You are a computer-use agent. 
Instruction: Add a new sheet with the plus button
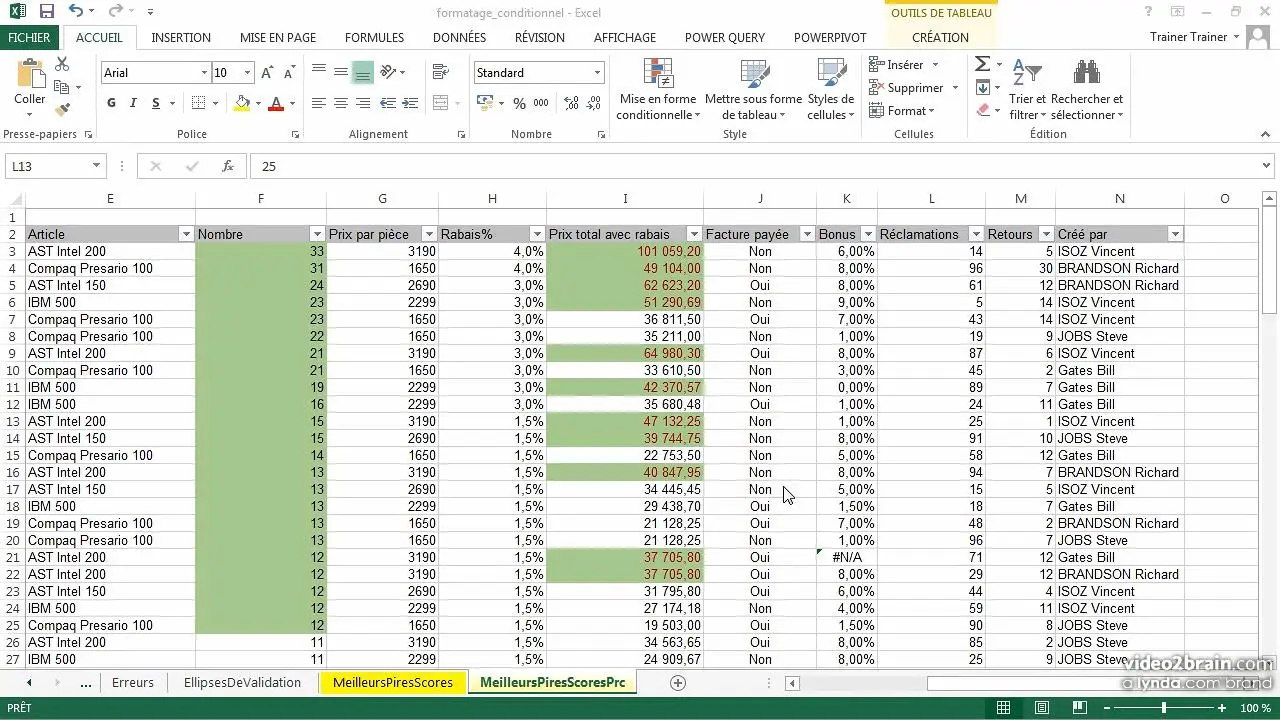678,683
